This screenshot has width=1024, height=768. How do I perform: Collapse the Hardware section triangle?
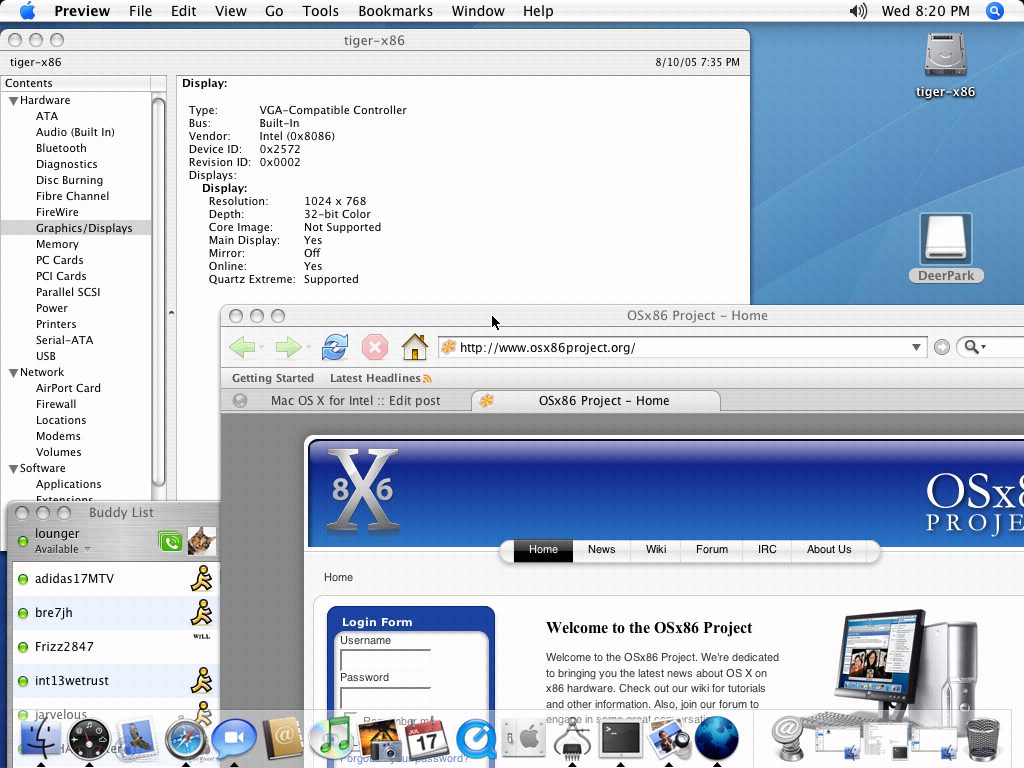[12, 101]
